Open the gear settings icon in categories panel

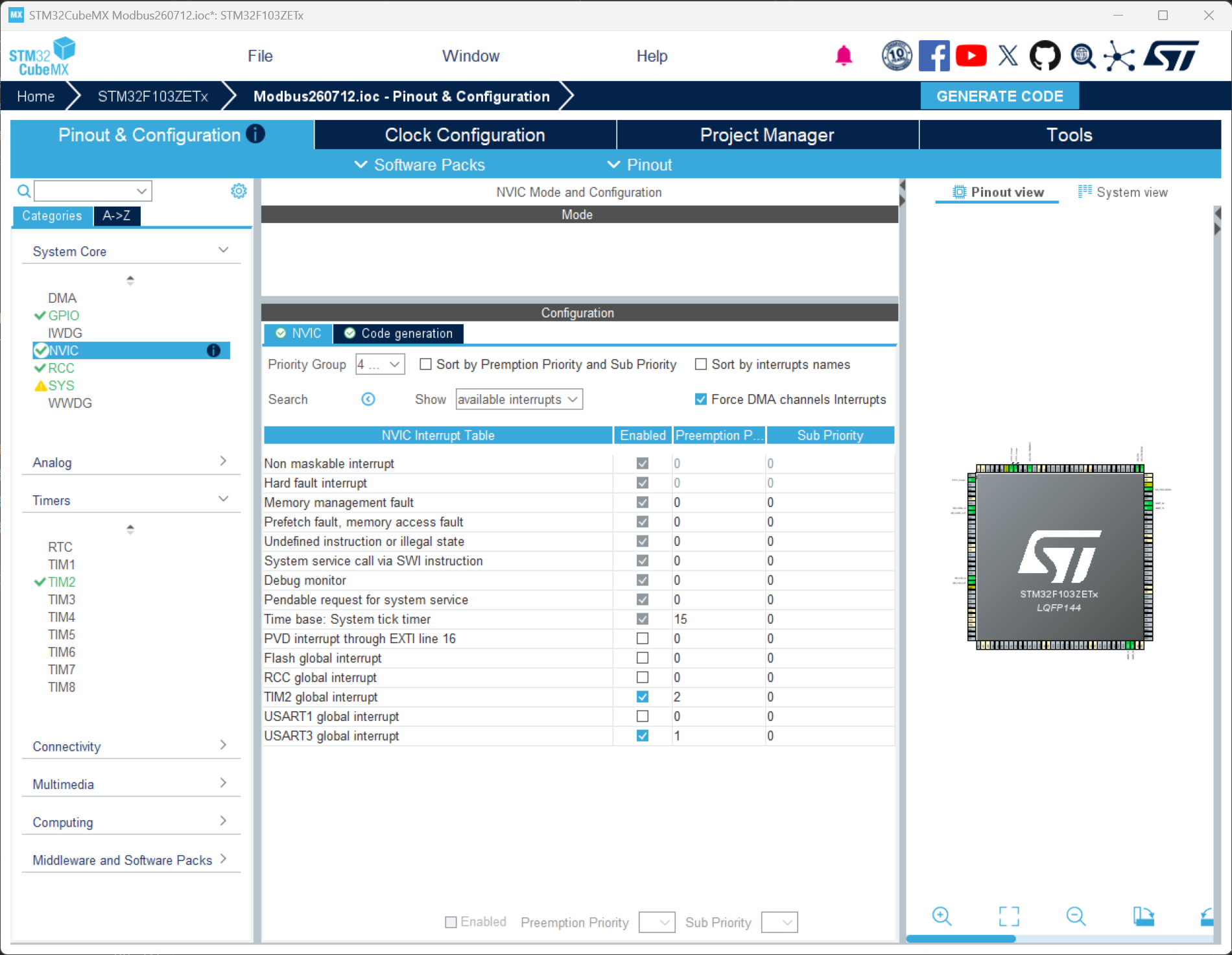(x=239, y=191)
